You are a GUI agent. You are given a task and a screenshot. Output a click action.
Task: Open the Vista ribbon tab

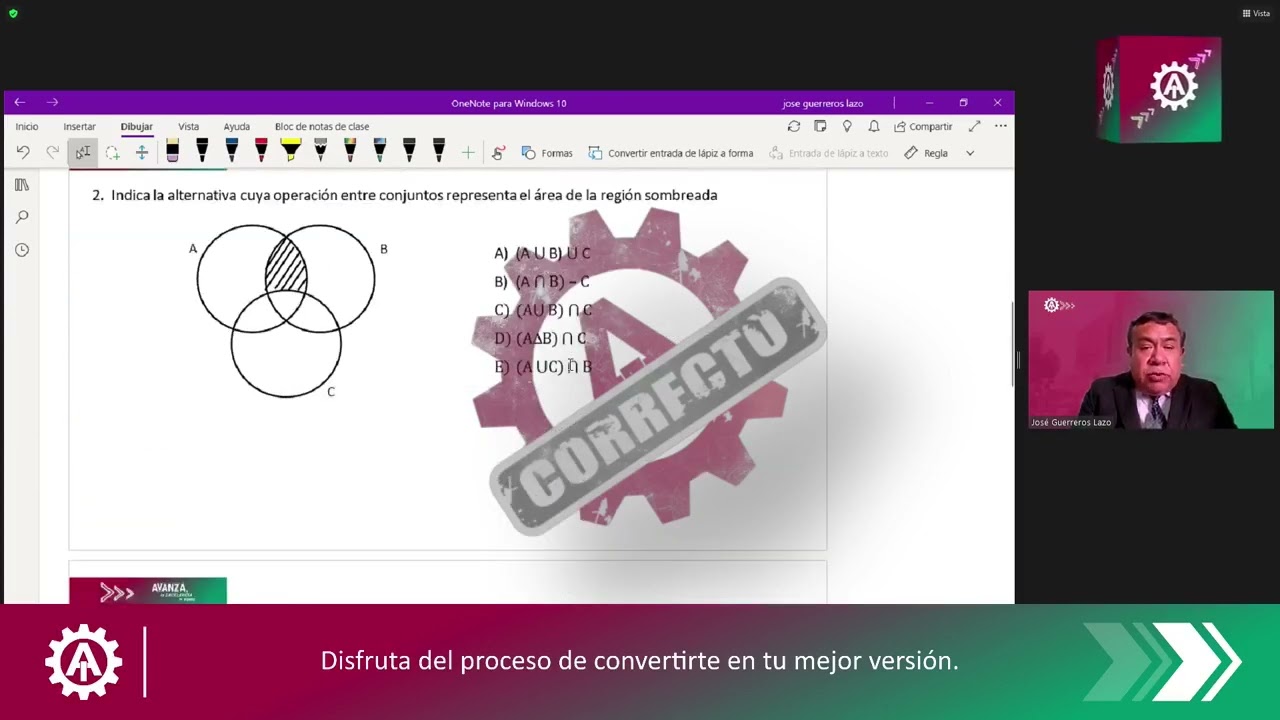tap(189, 127)
